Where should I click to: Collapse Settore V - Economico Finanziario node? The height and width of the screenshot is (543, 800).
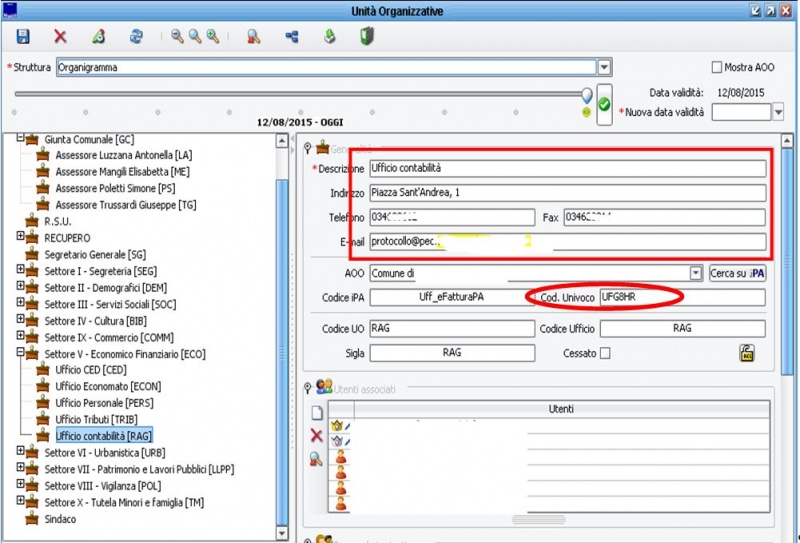click(x=21, y=353)
